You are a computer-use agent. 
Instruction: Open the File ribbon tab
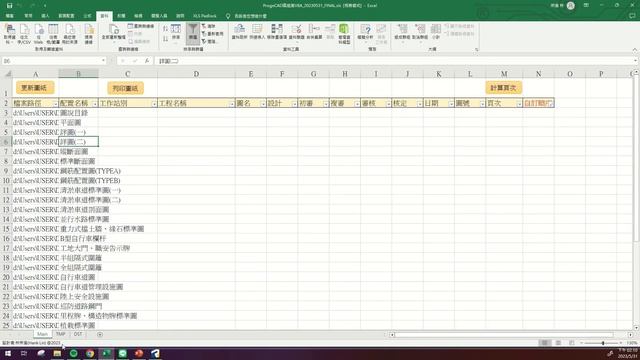[10, 16]
